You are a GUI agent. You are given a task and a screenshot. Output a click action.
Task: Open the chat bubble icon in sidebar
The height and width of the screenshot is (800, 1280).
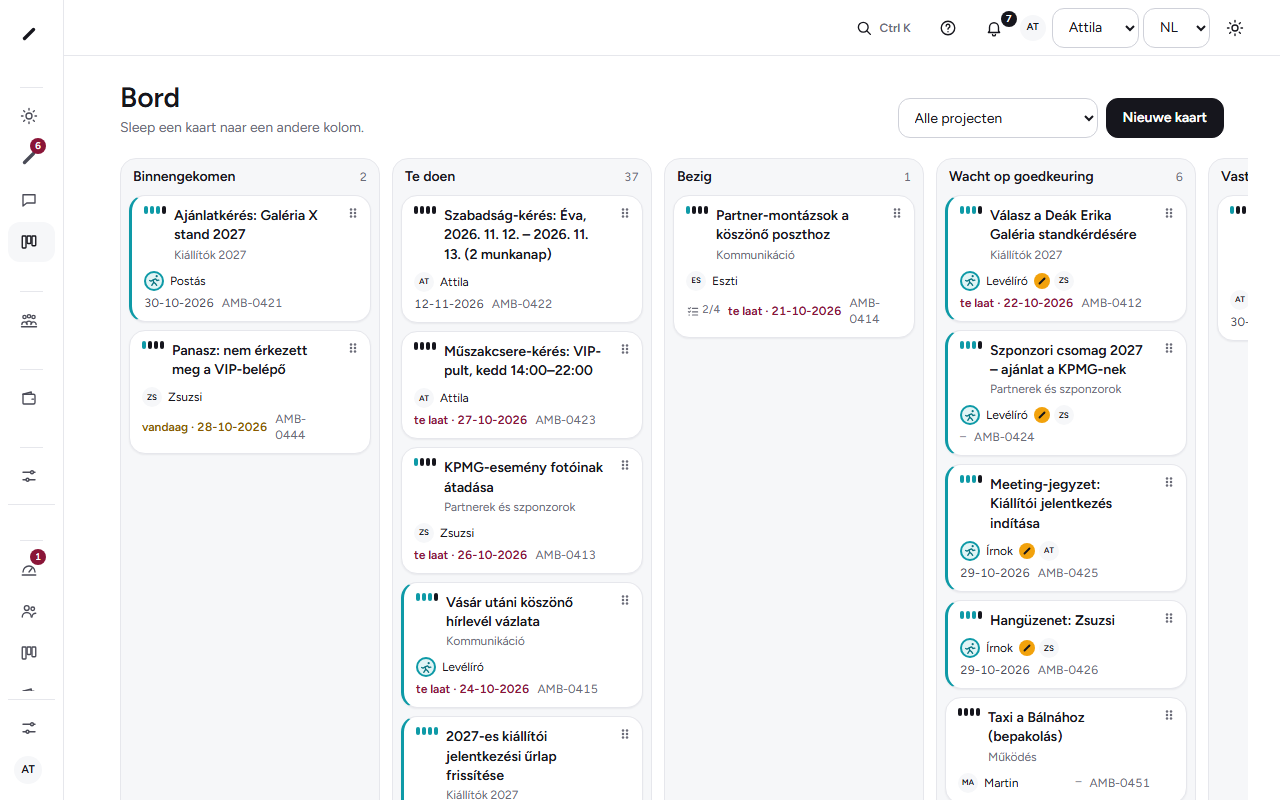click(29, 200)
